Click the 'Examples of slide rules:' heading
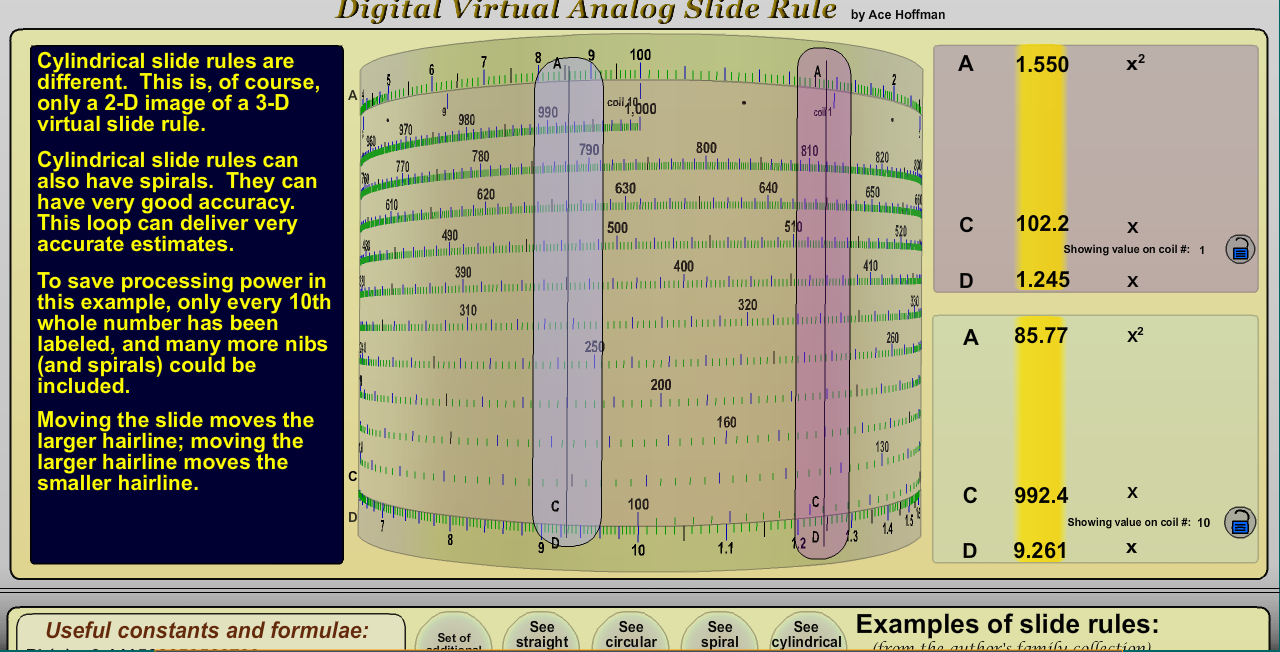Screen dimensions: 1280x652 (1007, 624)
